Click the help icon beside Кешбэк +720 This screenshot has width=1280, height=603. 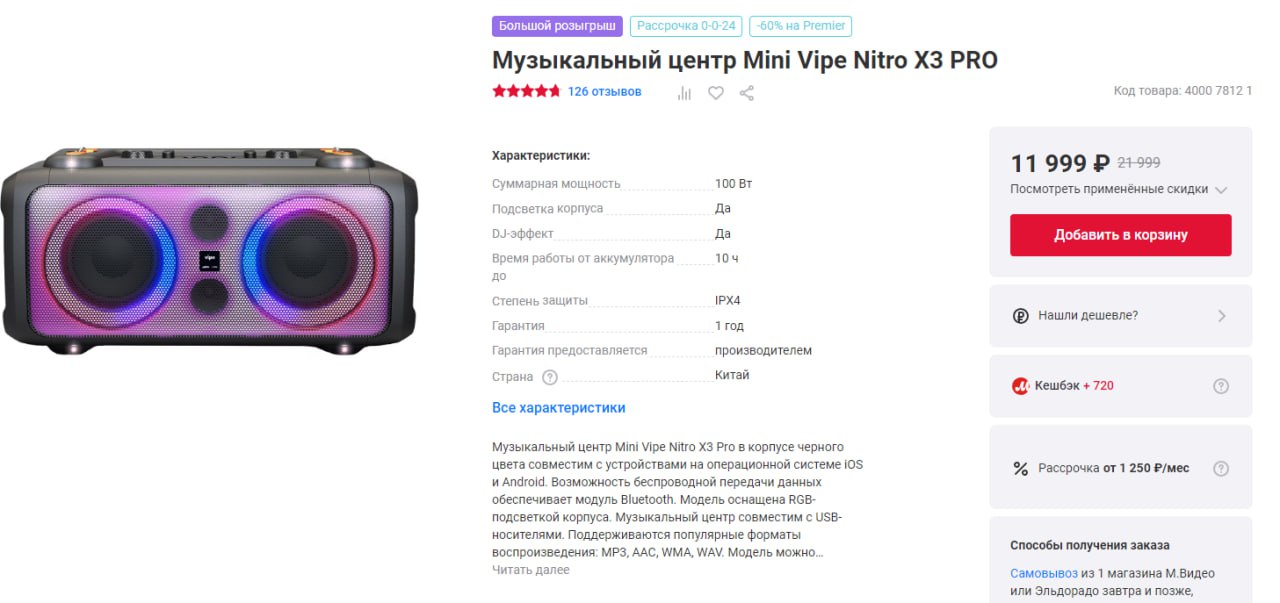pos(1221,386)
